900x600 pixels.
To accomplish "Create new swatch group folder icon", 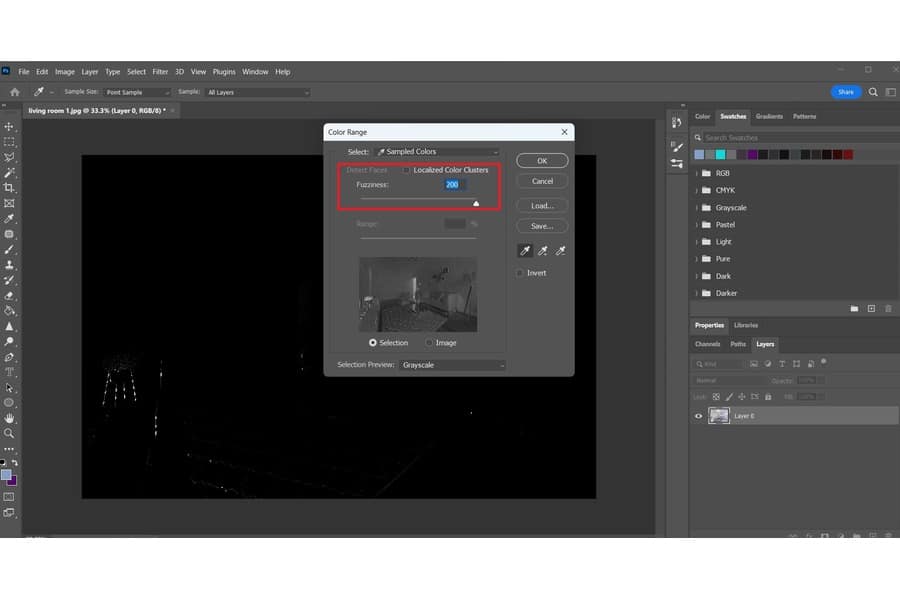I will 854,309.
